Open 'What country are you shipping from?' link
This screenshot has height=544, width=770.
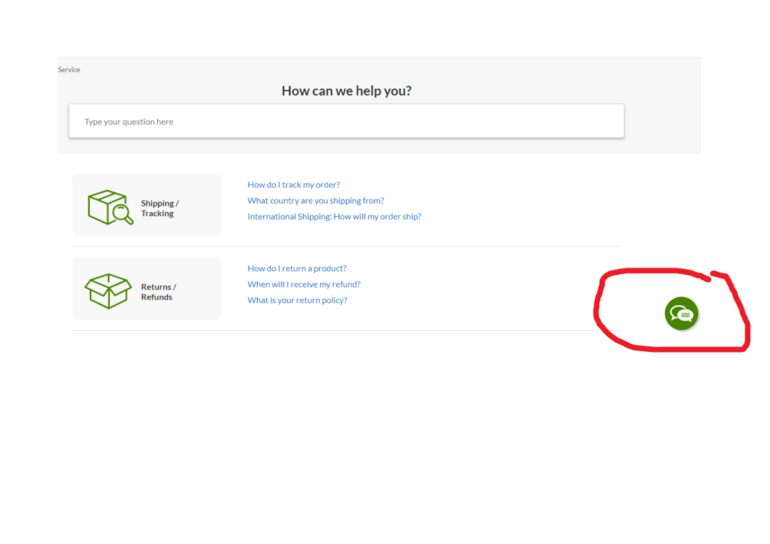(315, 201)
